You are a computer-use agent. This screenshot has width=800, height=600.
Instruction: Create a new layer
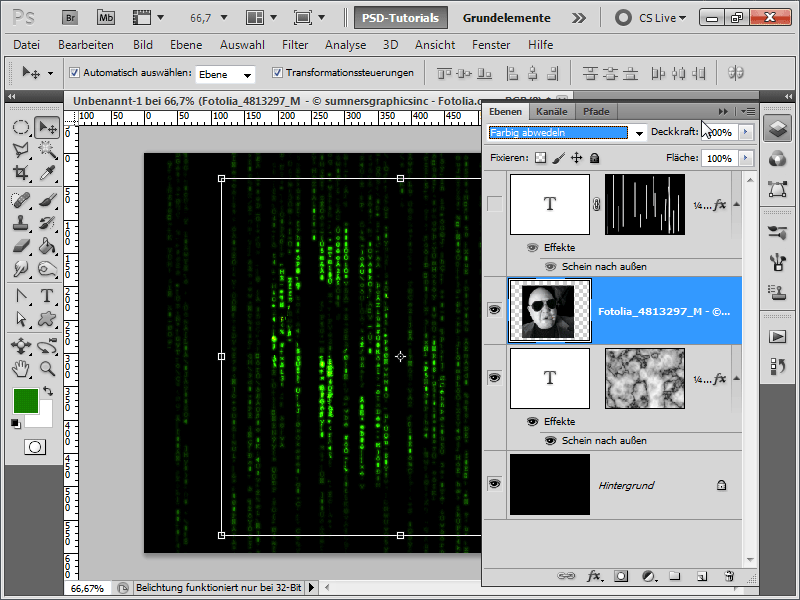[x=703, y=576]
